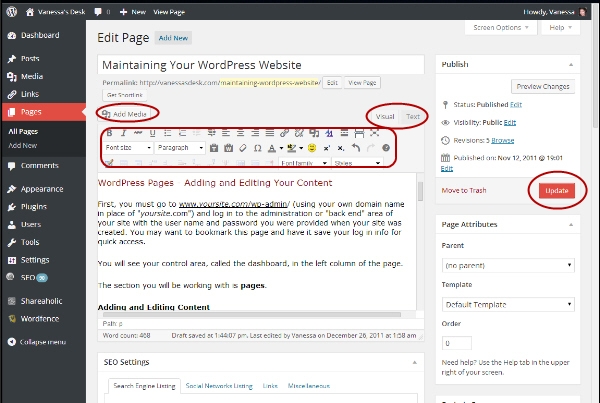Open editor help question-mark icon
The width and height of the screenshot is (600, 403).
tap(386, 148)
